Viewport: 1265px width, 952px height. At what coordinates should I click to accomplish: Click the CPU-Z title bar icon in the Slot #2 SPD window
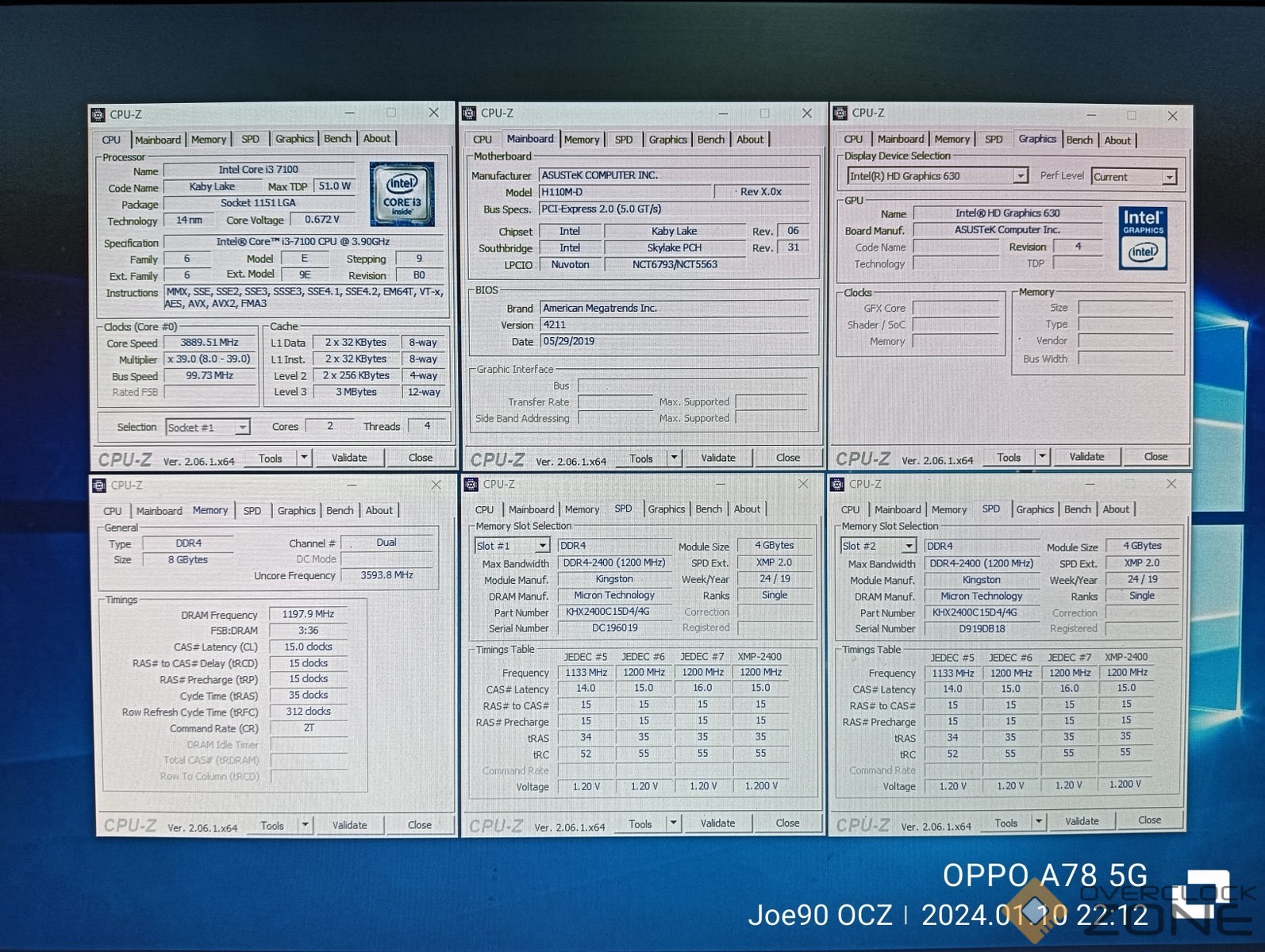[x=837, y=483]
